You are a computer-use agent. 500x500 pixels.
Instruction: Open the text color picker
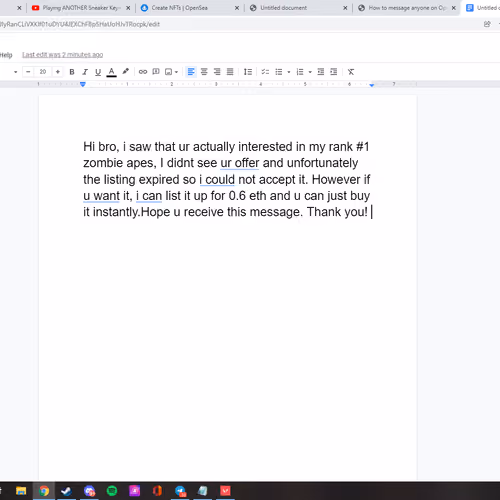(x=111, y=72)
